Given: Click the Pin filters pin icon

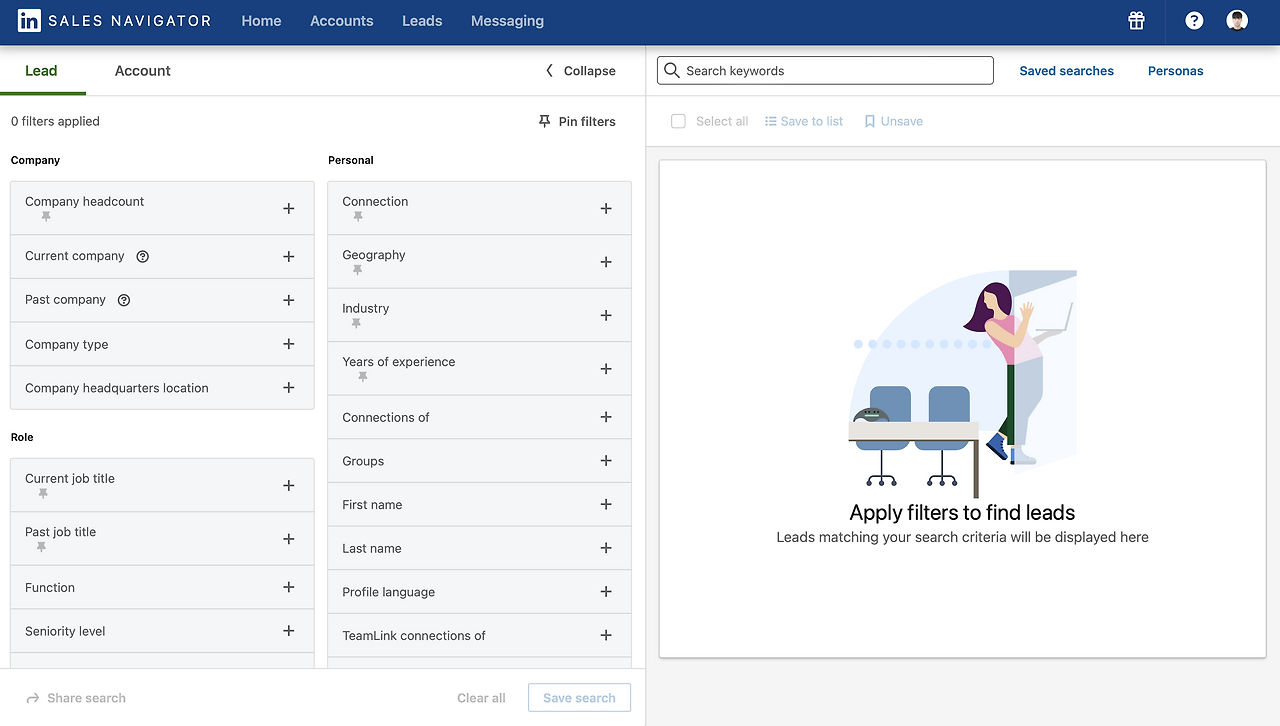Looking at the screenshot, I should (545, 121).
